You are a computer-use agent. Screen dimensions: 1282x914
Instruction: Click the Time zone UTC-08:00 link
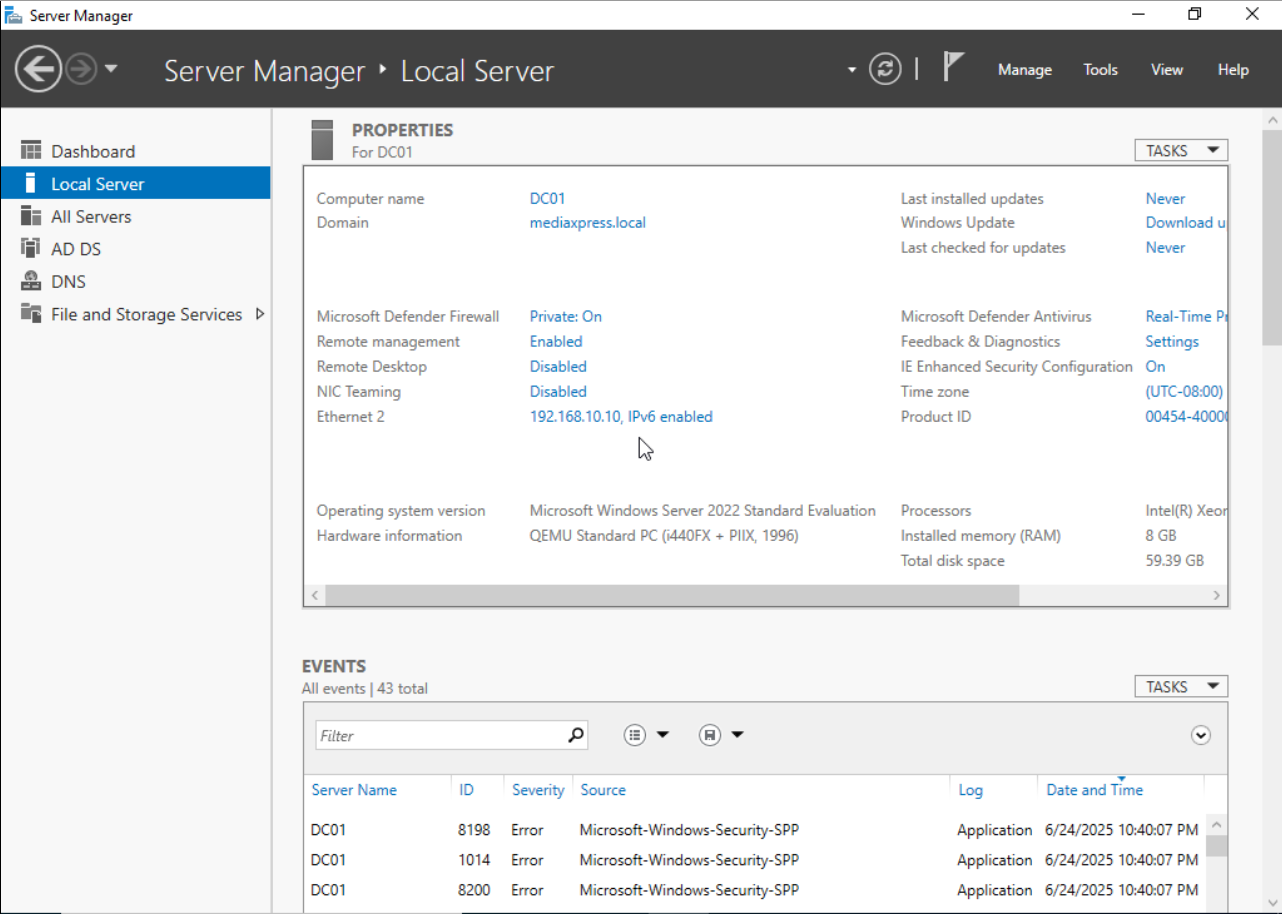point(1185,391)
